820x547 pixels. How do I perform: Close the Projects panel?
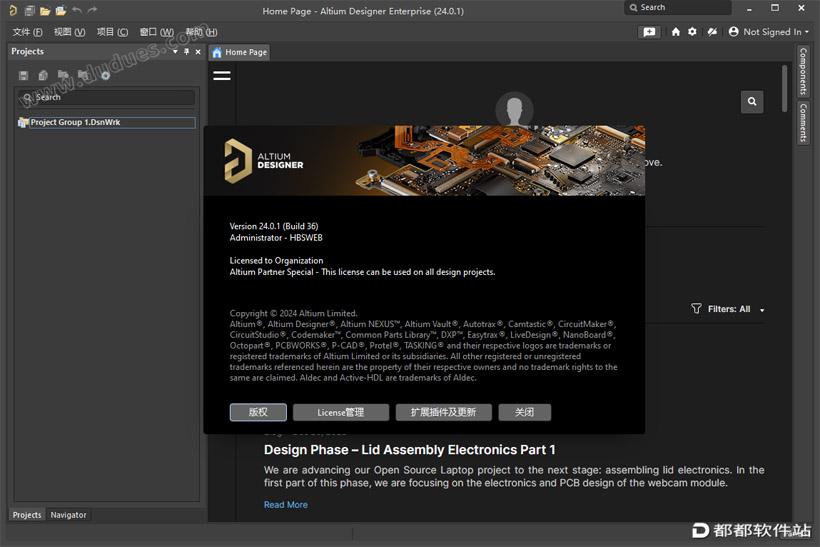[198, 52]
